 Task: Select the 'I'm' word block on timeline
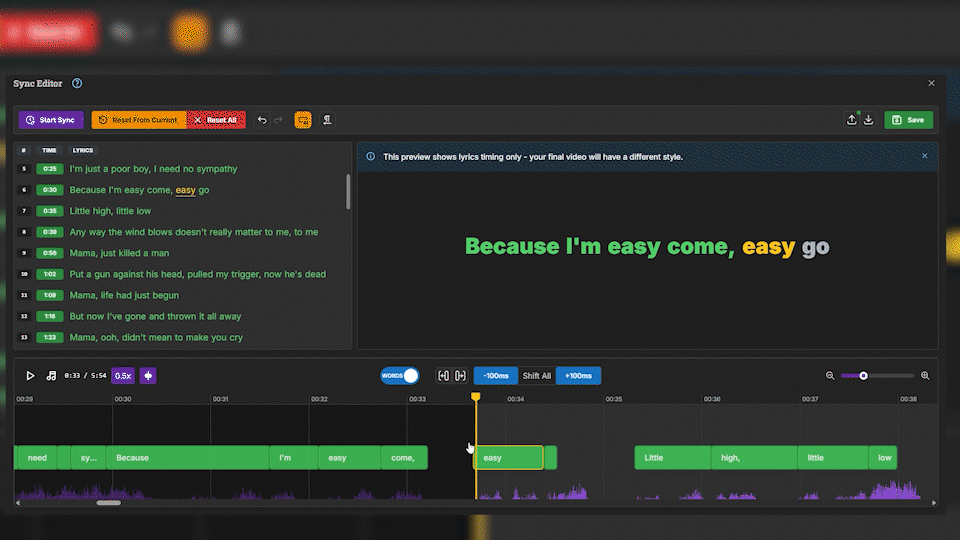pos(294,457)
